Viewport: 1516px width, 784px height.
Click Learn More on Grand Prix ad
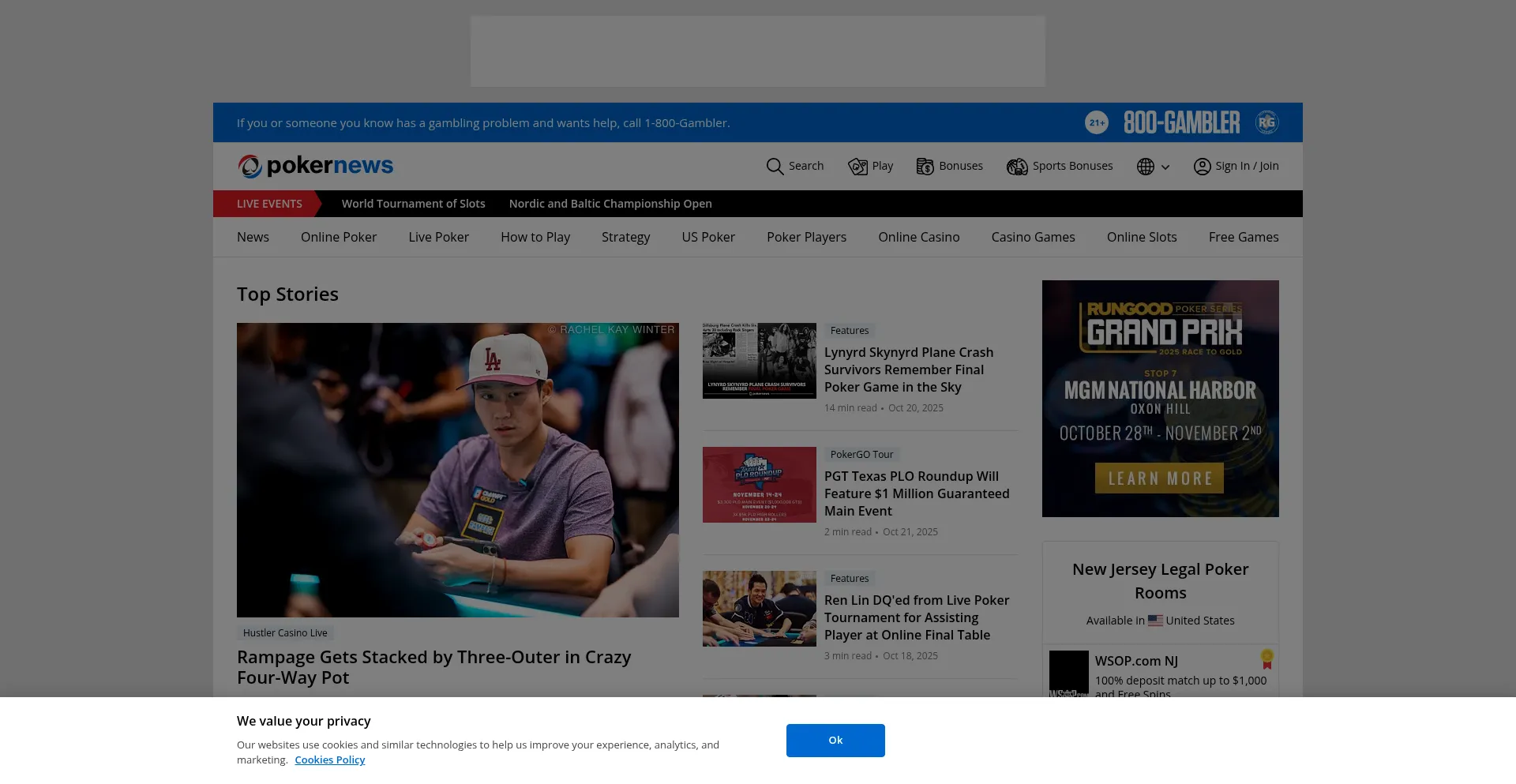1159,478
